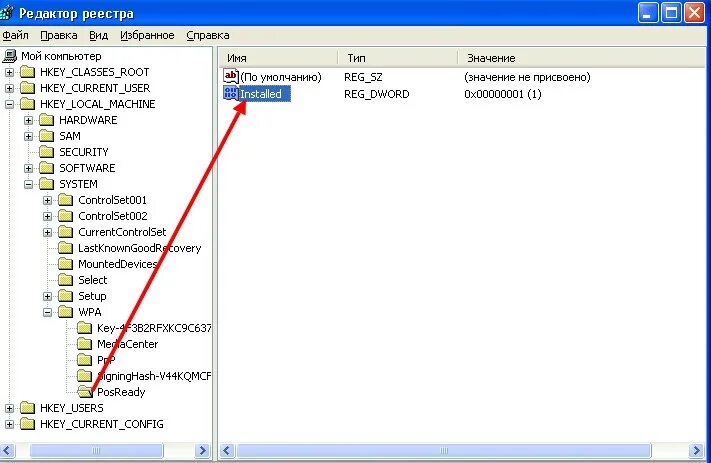Click tree pane scroll-left arrow
The width and height of the screenshot is (711, 463).
(9, 451)
